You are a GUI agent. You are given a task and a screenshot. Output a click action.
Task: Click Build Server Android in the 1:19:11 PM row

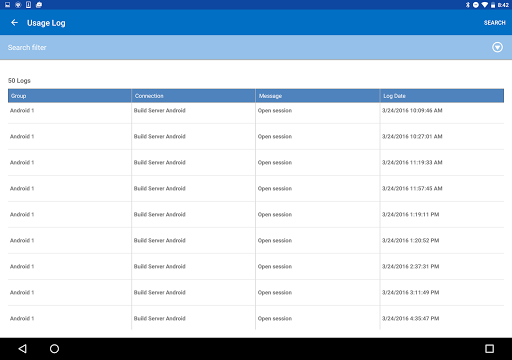(x=159, y=214)
